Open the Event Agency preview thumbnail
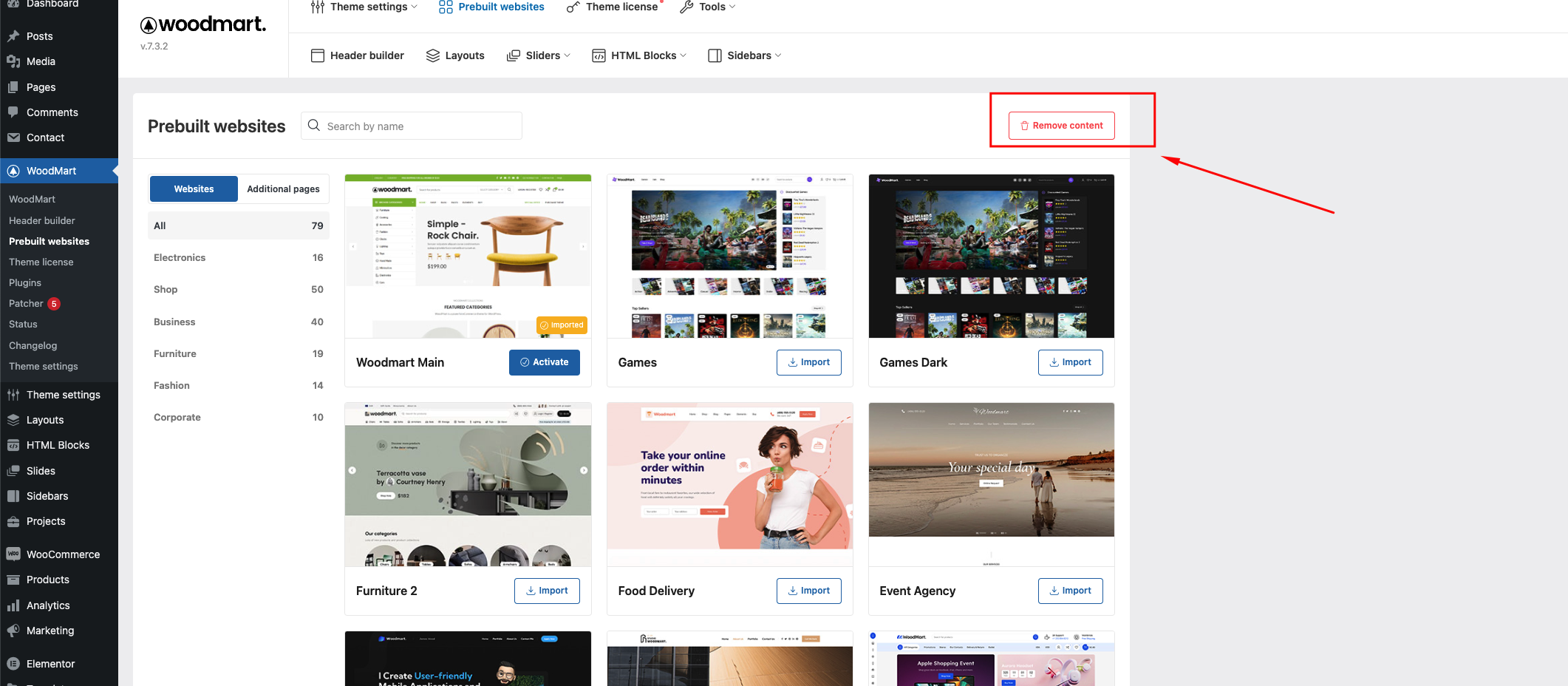The height and width of the screenshot is (686, 1568). (x=991, y=485)
